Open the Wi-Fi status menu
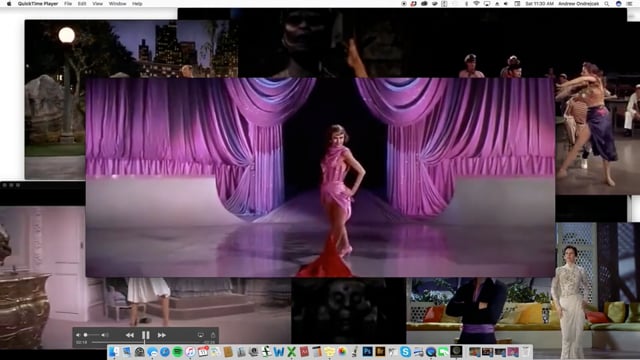The height and width of the screenshot is (360, 640). [476, 4]
